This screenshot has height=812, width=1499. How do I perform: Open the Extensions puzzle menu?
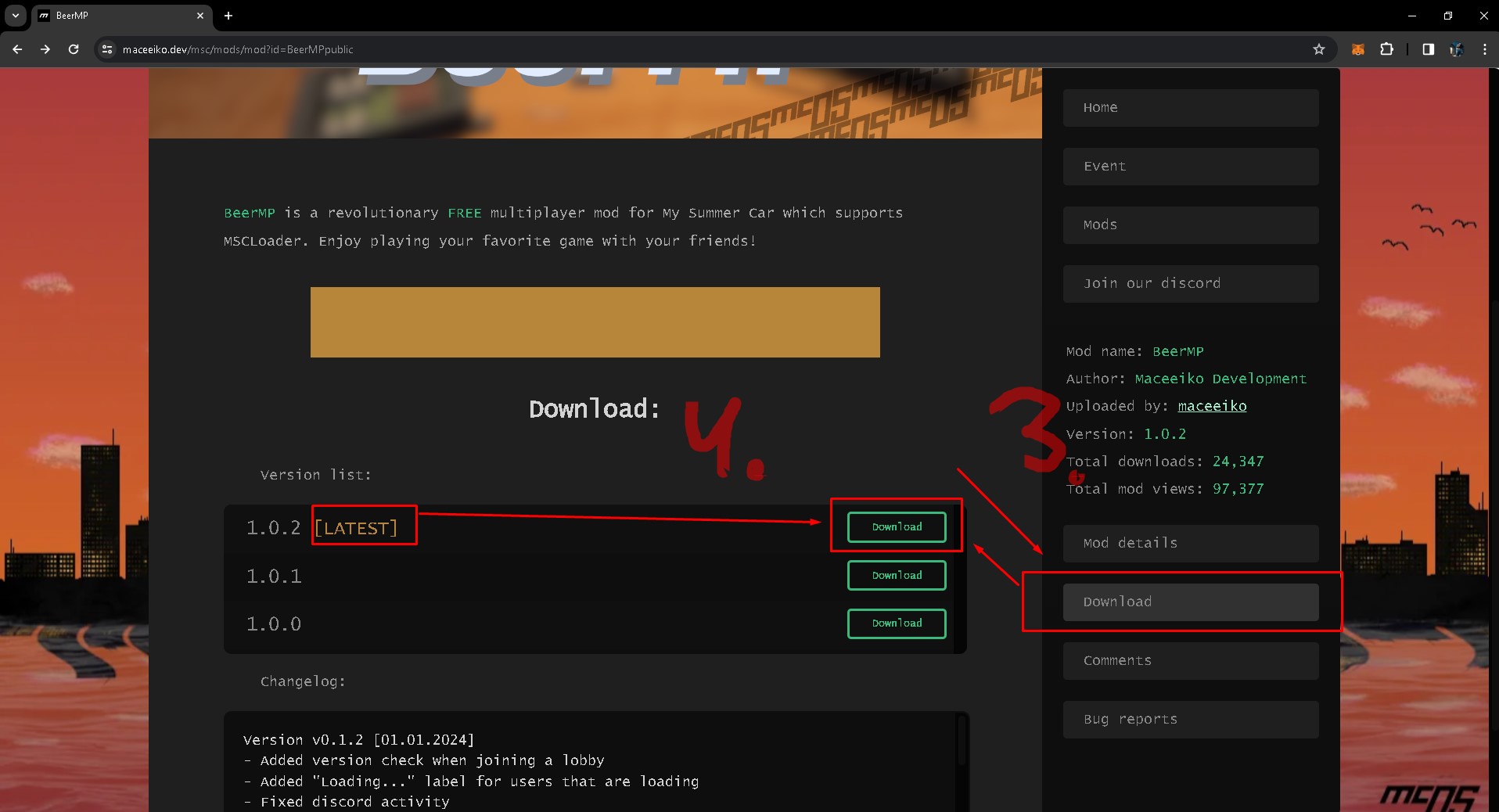pyautogui.click(x=1386, y=49)
